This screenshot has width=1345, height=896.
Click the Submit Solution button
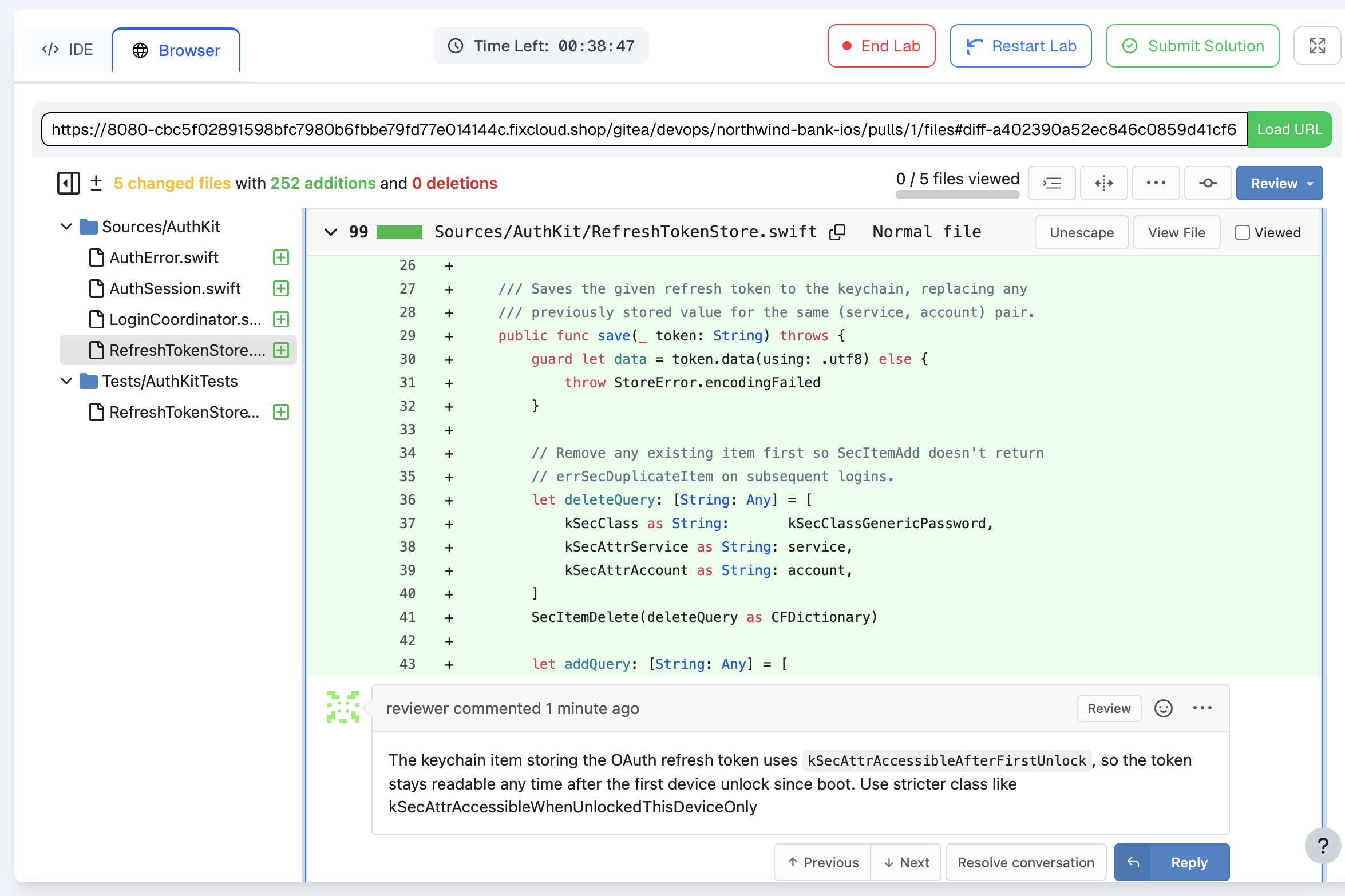(1193, 46)
